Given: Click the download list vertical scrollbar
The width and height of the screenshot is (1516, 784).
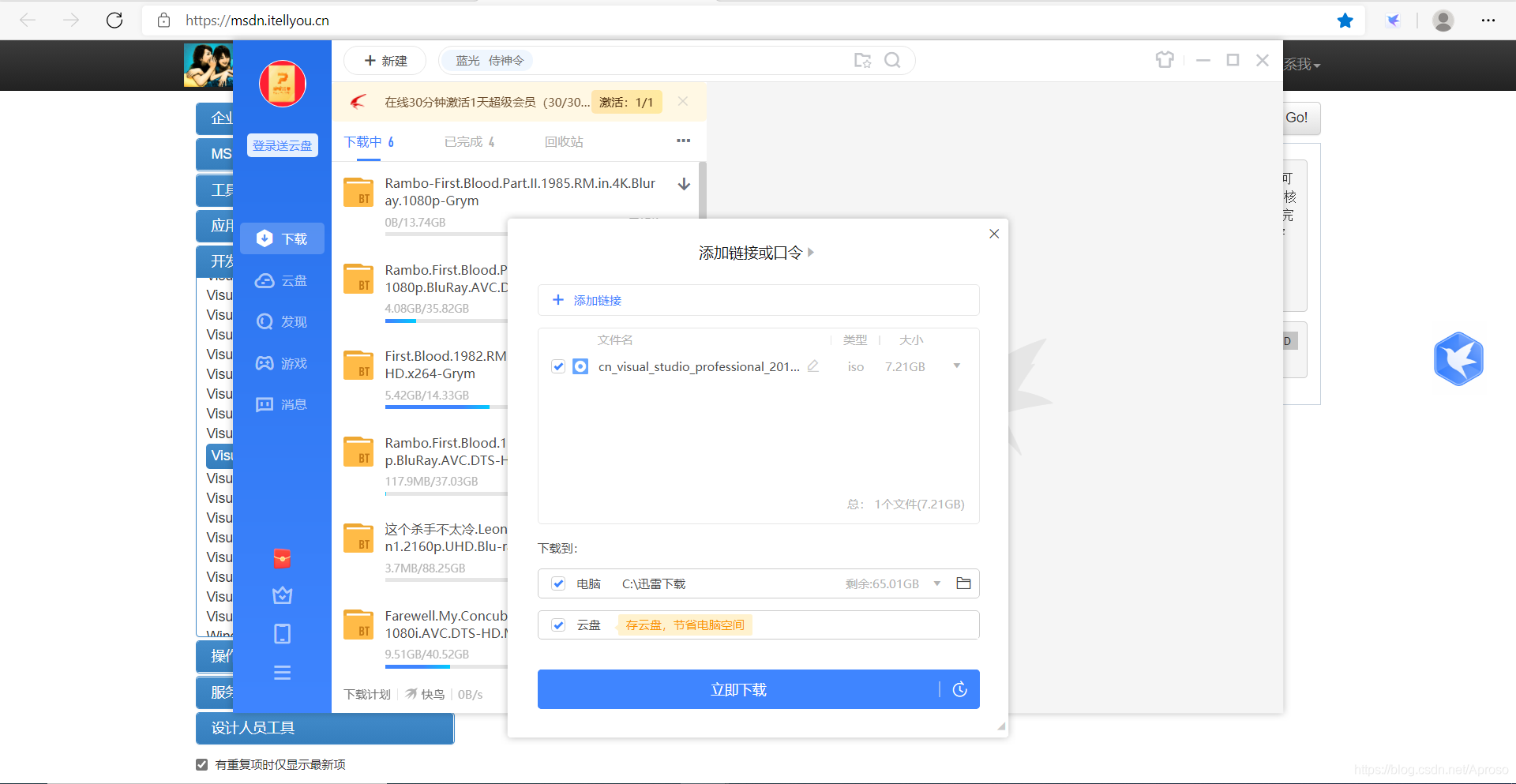Looking at the screenshot, I should click(x=703, y=190).
